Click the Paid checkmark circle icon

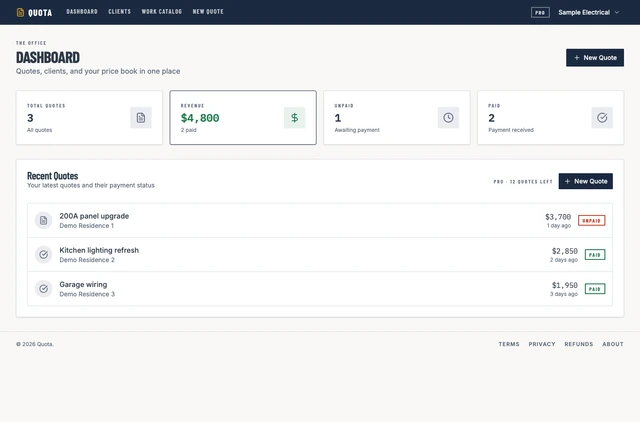[602, 118]
